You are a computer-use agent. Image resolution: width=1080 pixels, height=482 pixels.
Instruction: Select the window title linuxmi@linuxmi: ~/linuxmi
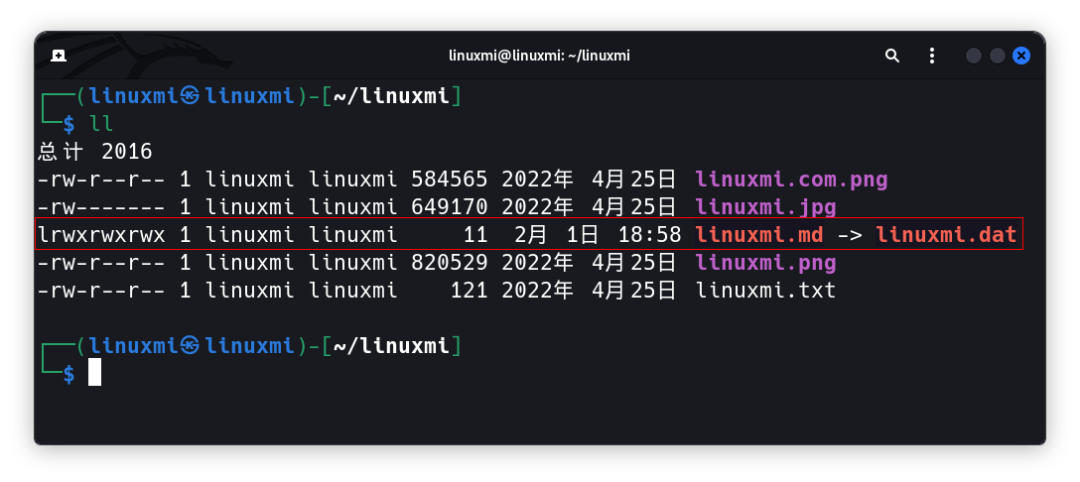539,56
